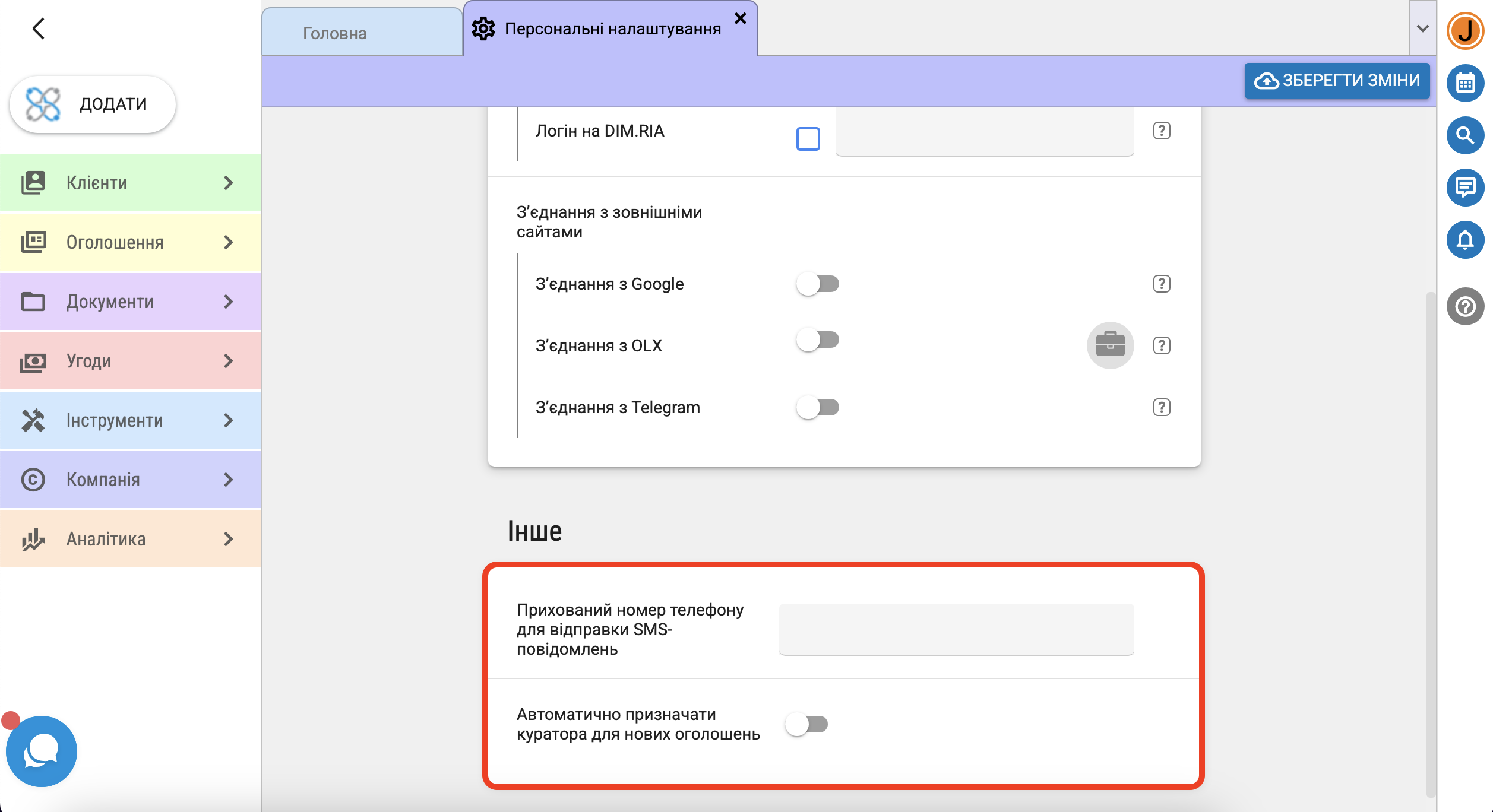
Task: Open the user avatar J icon
Action: [x=1465, y=31]
